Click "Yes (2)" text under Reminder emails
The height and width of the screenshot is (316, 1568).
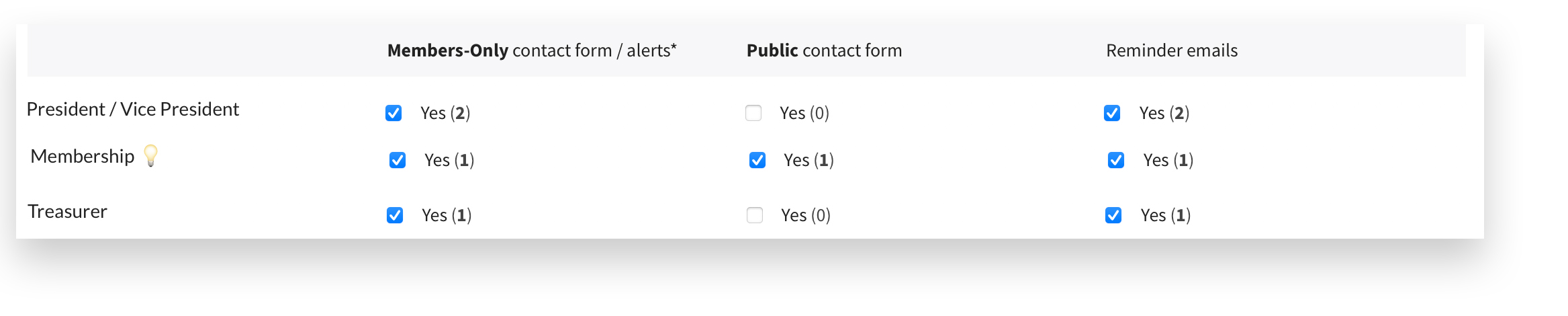pyautogui.click(x=1164, y=113)
